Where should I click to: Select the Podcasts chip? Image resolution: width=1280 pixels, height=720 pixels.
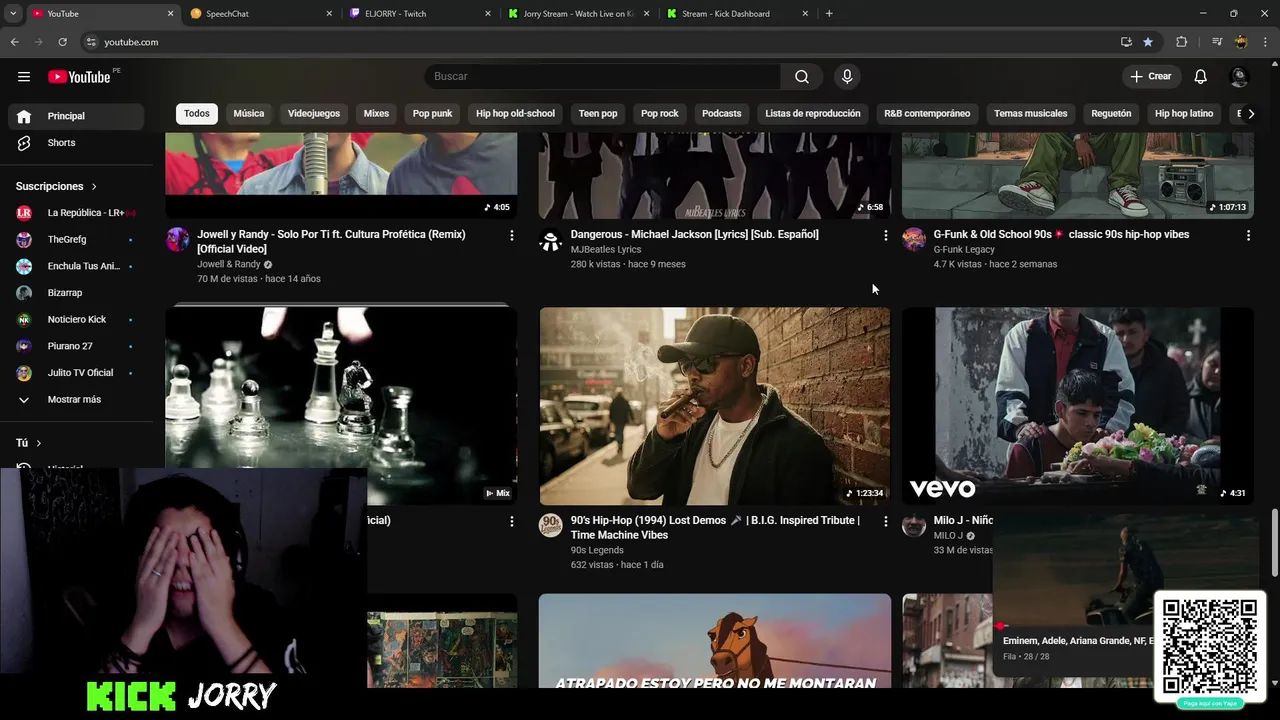click(722, 114)
